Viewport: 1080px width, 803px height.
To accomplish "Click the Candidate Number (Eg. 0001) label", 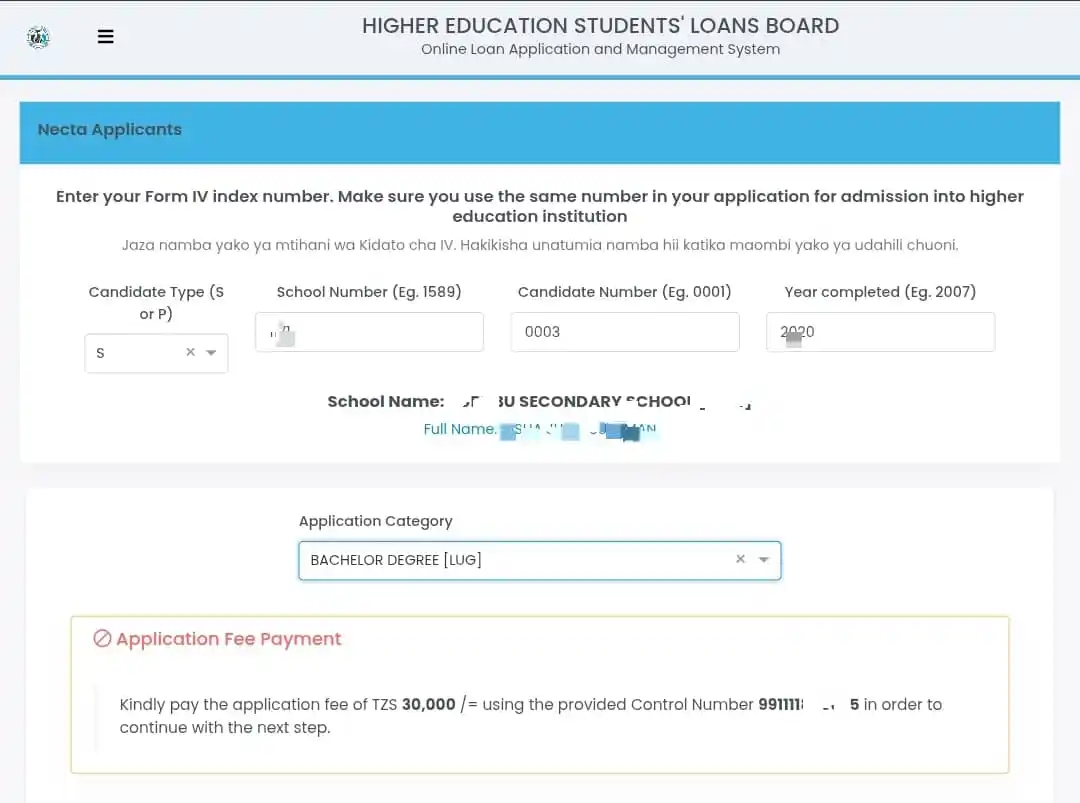I will pos(625,292).
